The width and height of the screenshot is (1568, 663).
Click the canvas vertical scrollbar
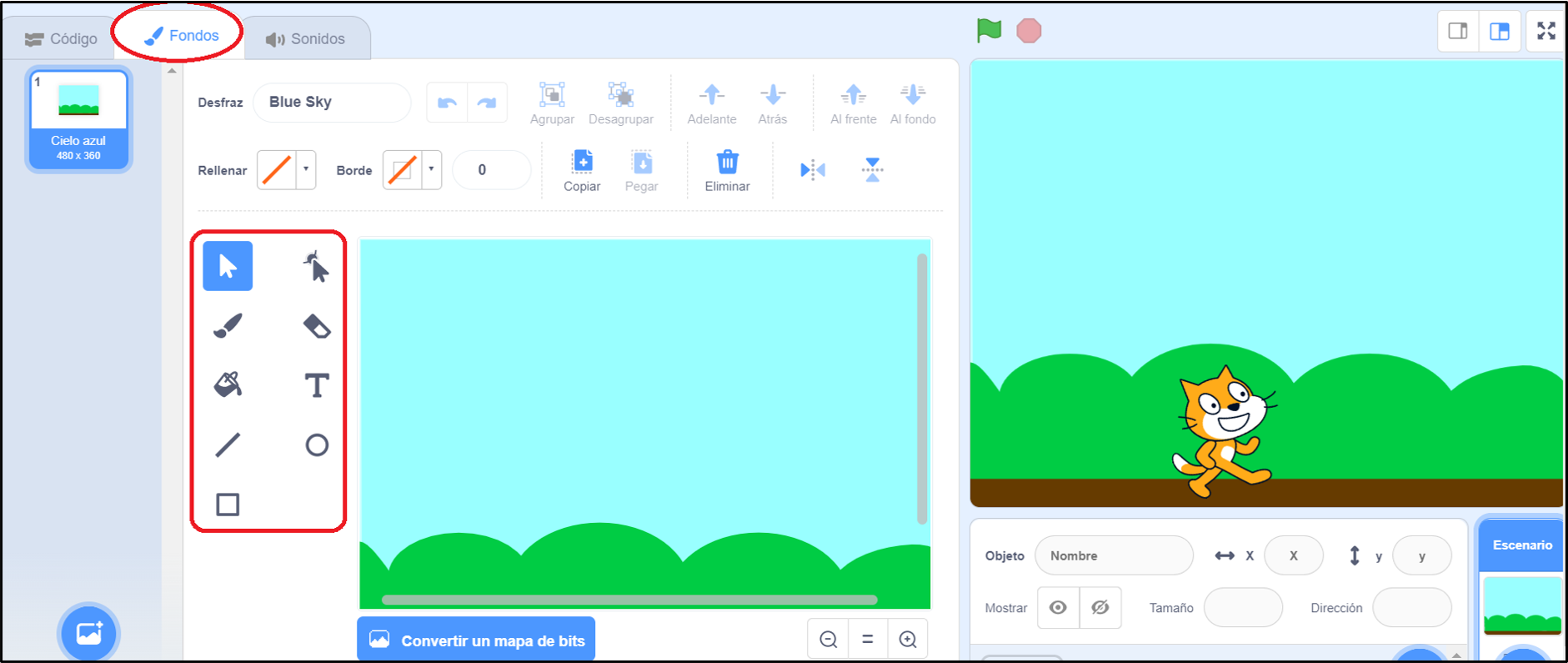point(922,389)
